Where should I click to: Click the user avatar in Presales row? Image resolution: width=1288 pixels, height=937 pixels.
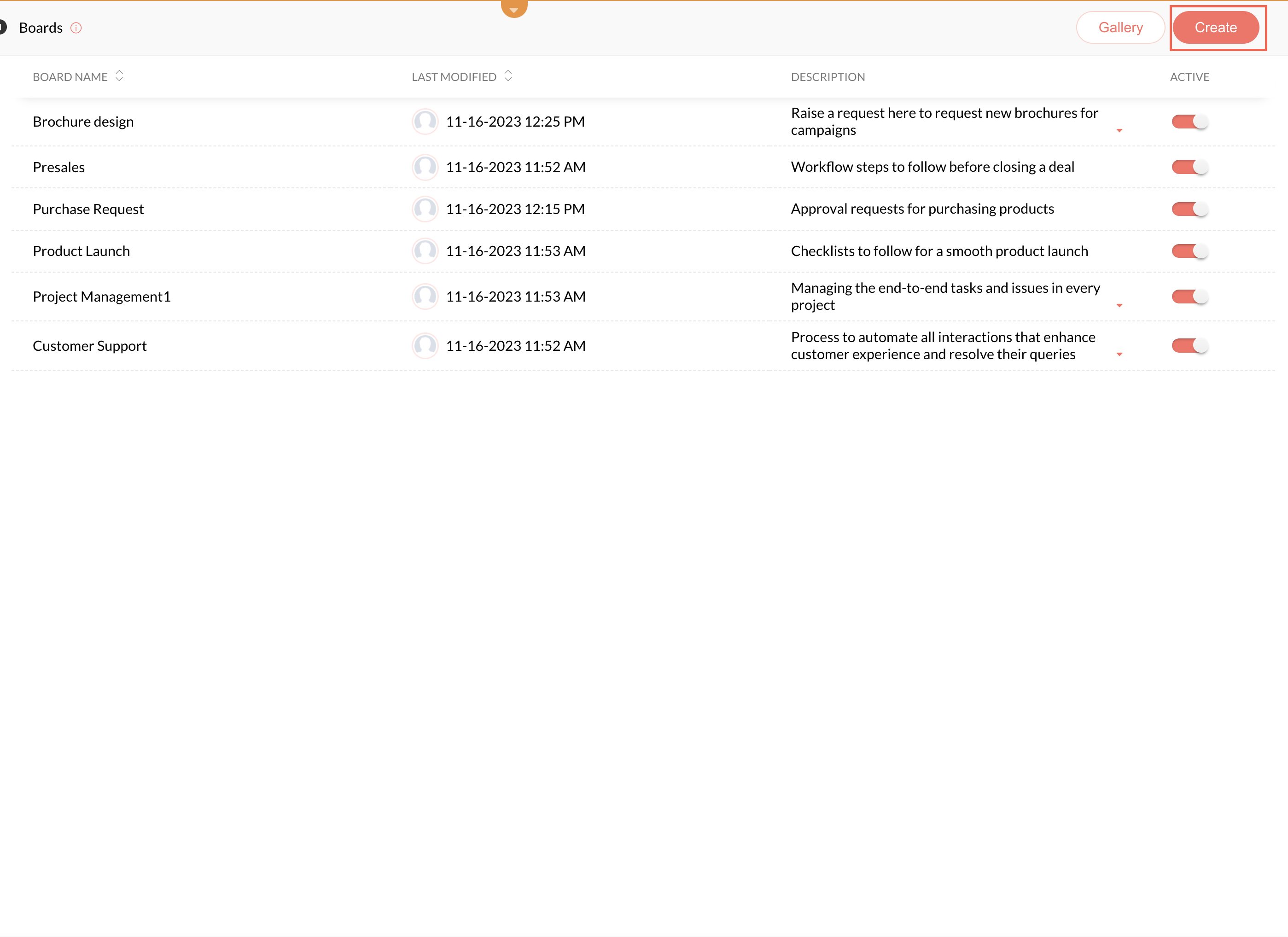point(425,167)
